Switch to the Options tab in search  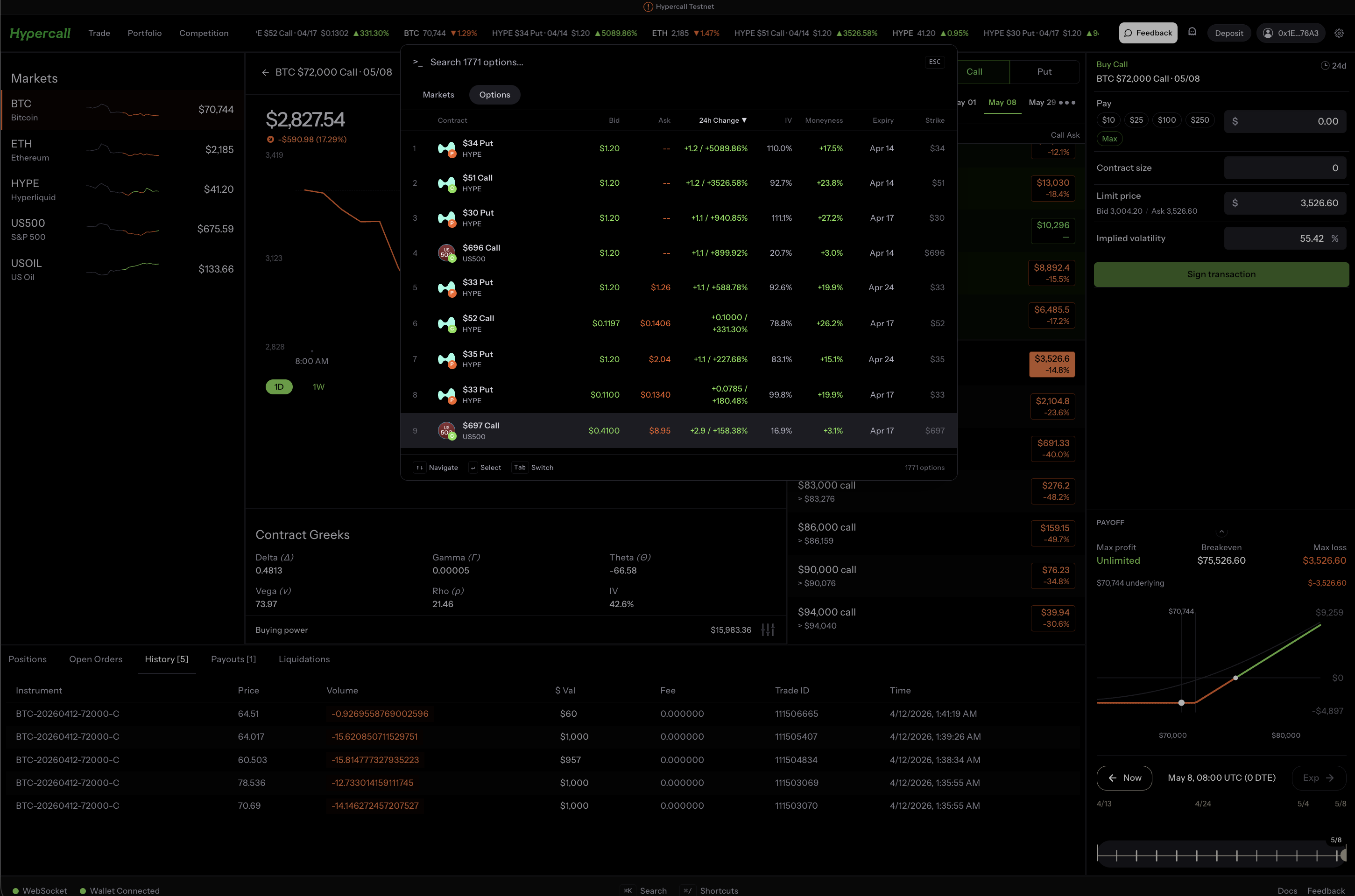click(x=494, y=95)
